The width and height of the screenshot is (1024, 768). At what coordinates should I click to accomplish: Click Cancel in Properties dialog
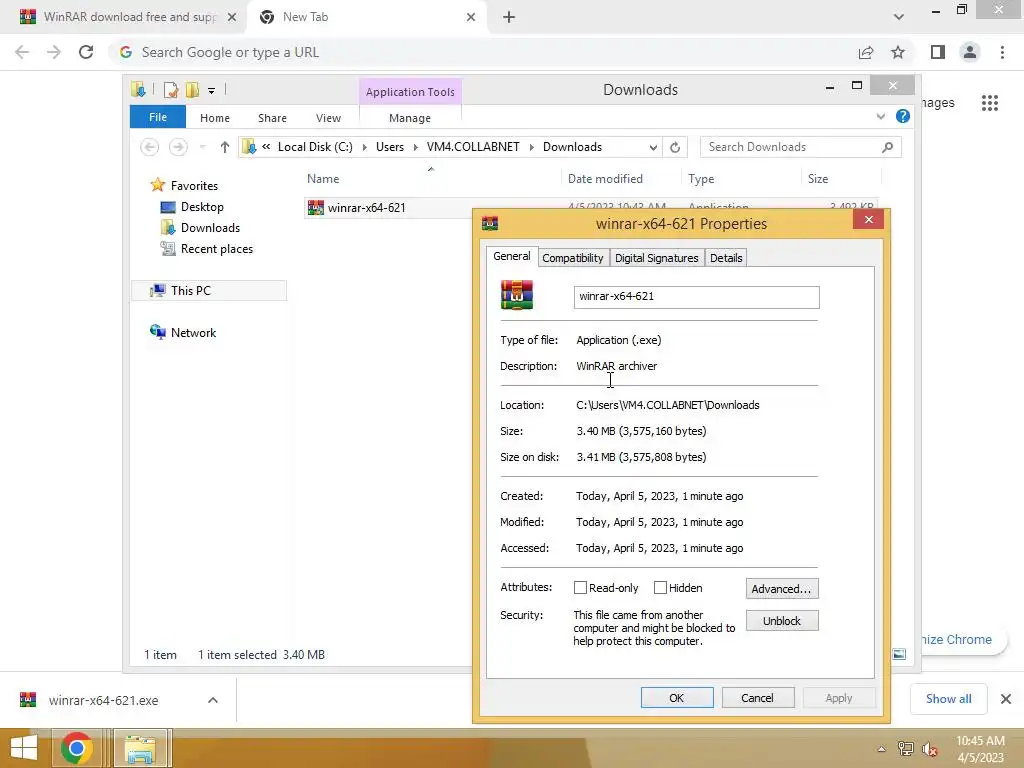pyautogui.click(x=758, y=697)
